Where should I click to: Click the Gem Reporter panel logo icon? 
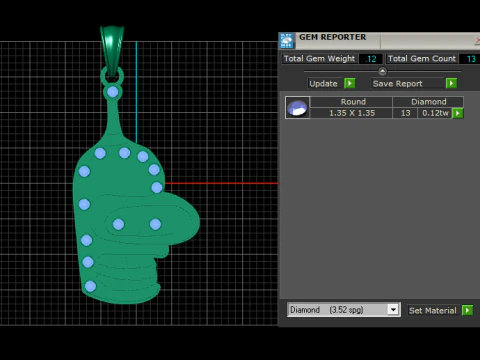[x=286, y=41]
